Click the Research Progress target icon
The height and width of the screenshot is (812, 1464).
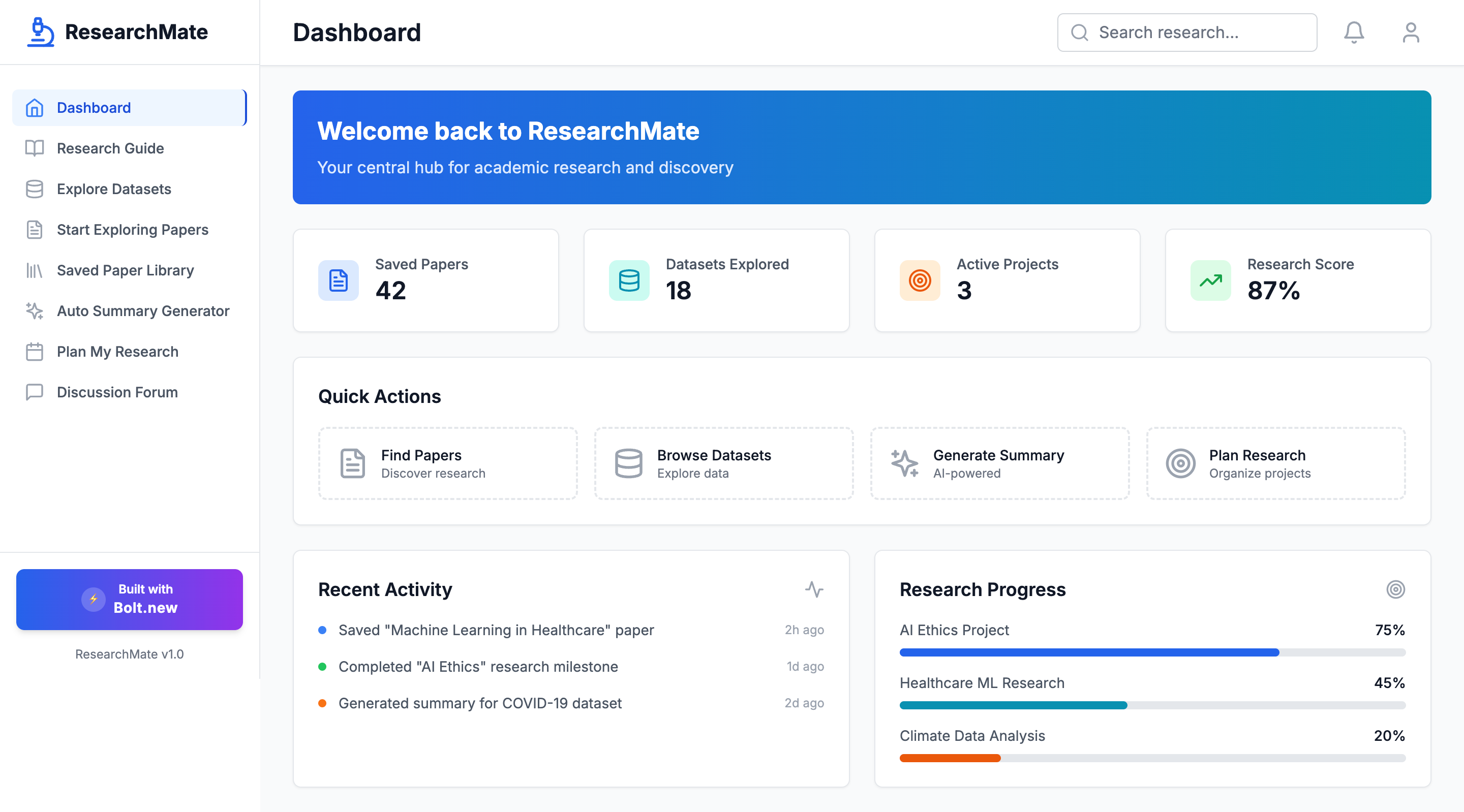point(1395,589)
